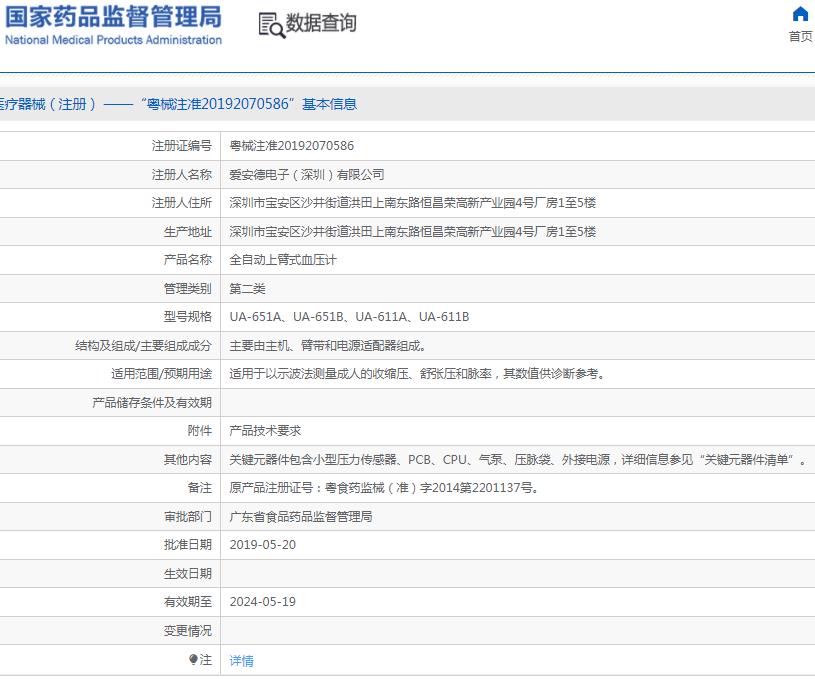Image resolution: width=815 pixels, height=679 pixels.
Task: Click National Medical Products Administration English subtitle
Action: pyautogui.click(x=113, y=40)
